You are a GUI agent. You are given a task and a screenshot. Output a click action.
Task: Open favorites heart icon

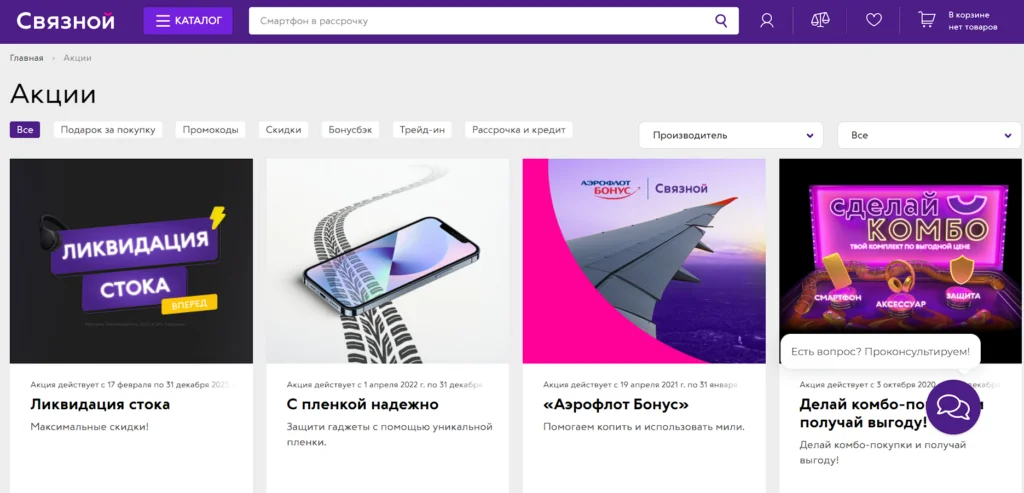point(874,21)
